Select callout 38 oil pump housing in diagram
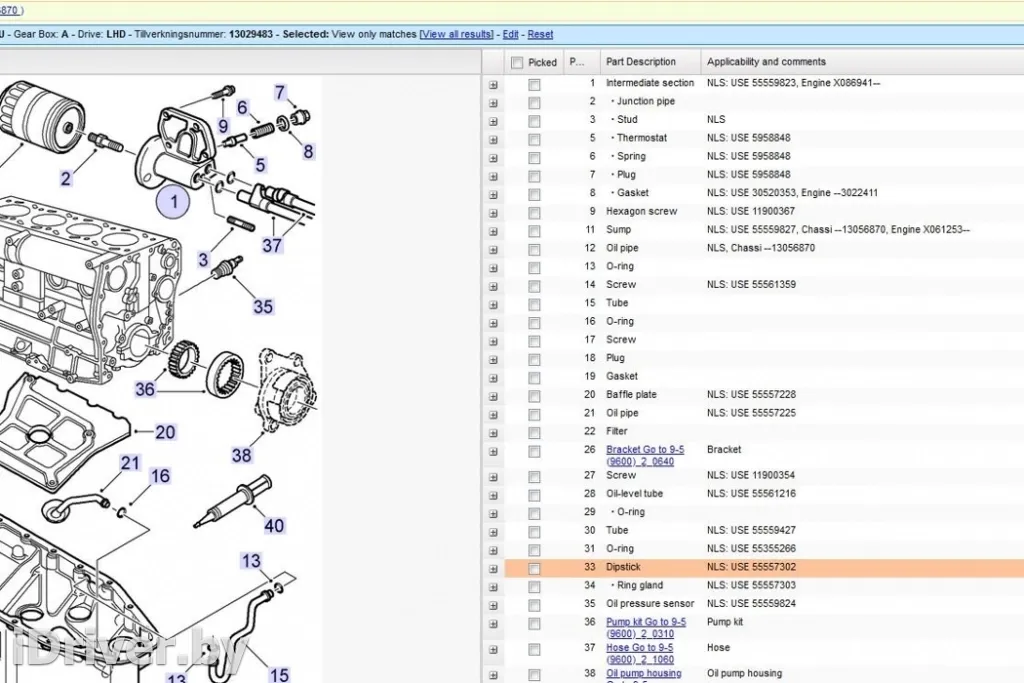The width and height of the screenshot is (1024, 683). [x=242, y=455]
